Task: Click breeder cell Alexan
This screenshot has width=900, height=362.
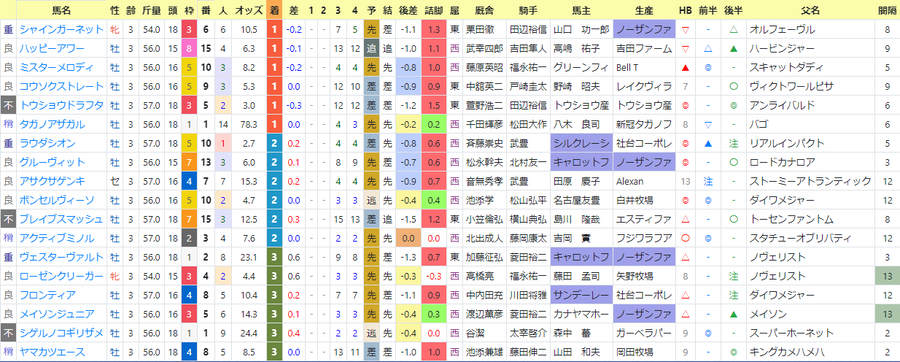Action: 643,181
